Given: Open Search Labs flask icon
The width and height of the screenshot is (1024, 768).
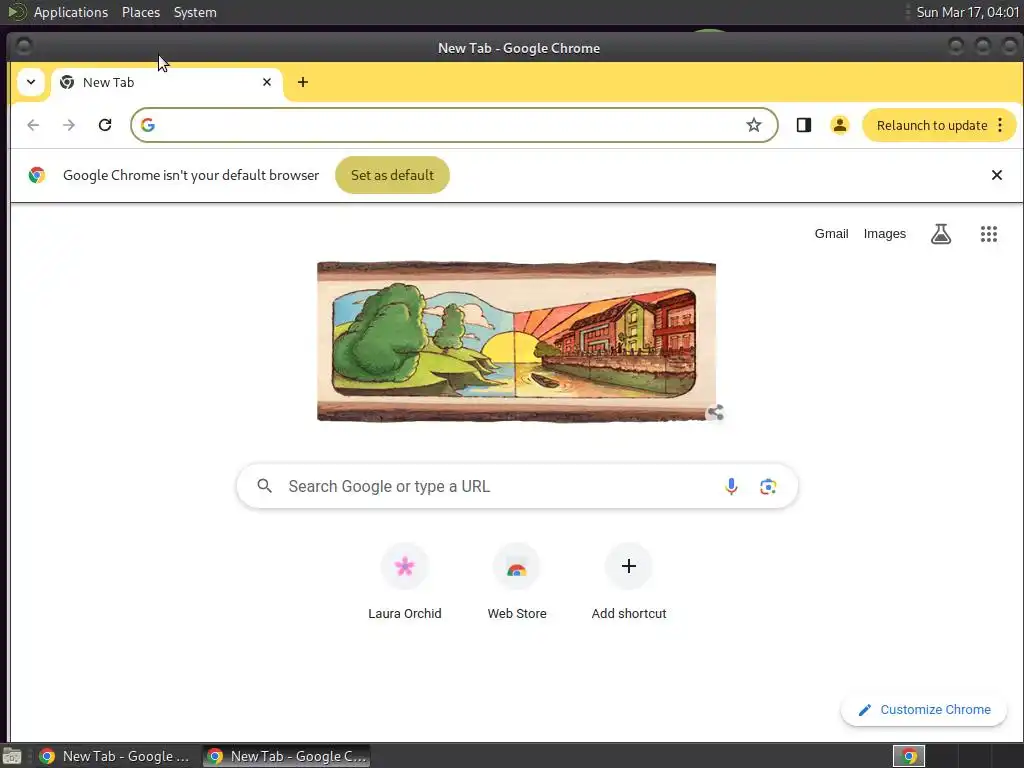Looking at the screenshot, I should (940, 234).
